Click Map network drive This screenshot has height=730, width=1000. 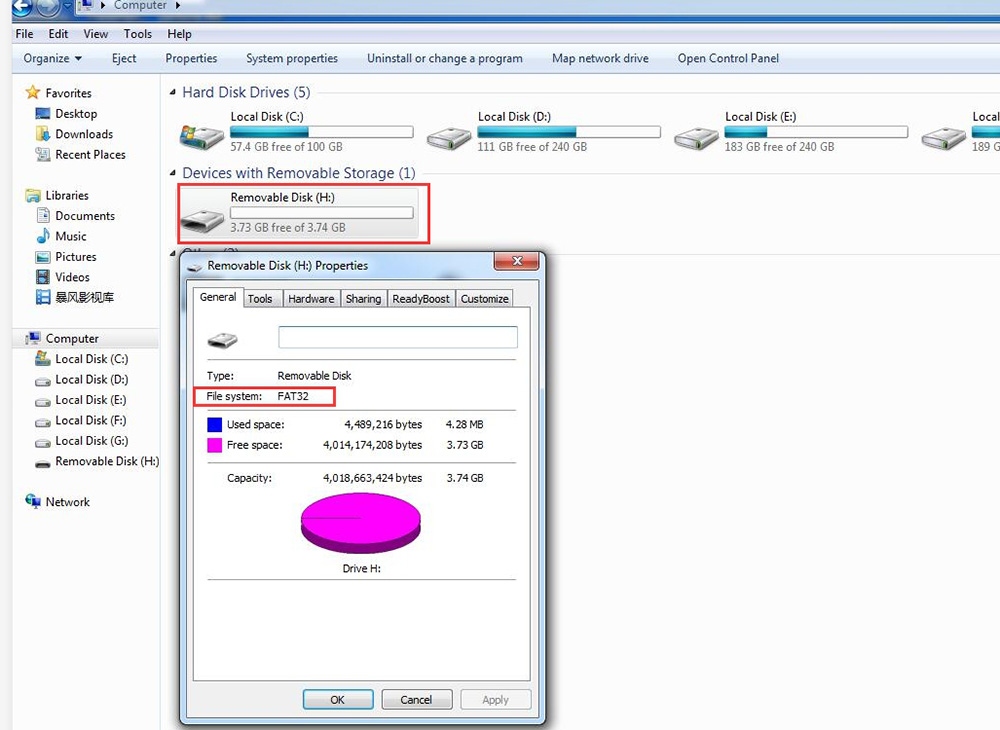pos(600,58)
